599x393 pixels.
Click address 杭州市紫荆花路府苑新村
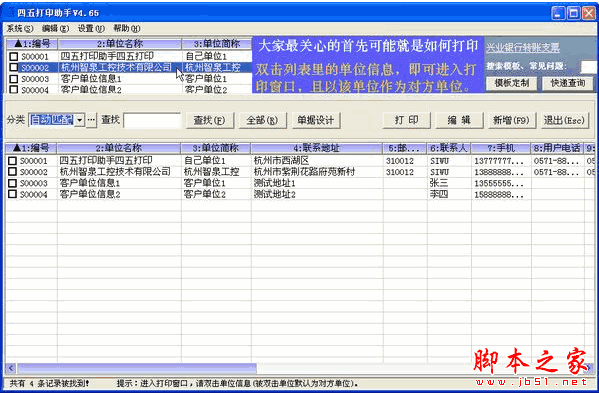click(304, 171)
